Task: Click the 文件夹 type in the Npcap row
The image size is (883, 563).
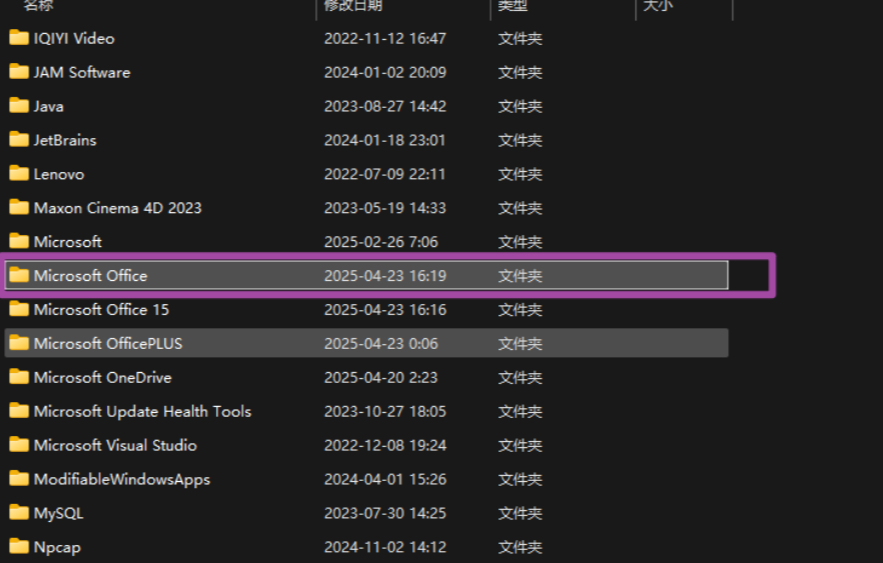Action: click(x=520, y=547)
